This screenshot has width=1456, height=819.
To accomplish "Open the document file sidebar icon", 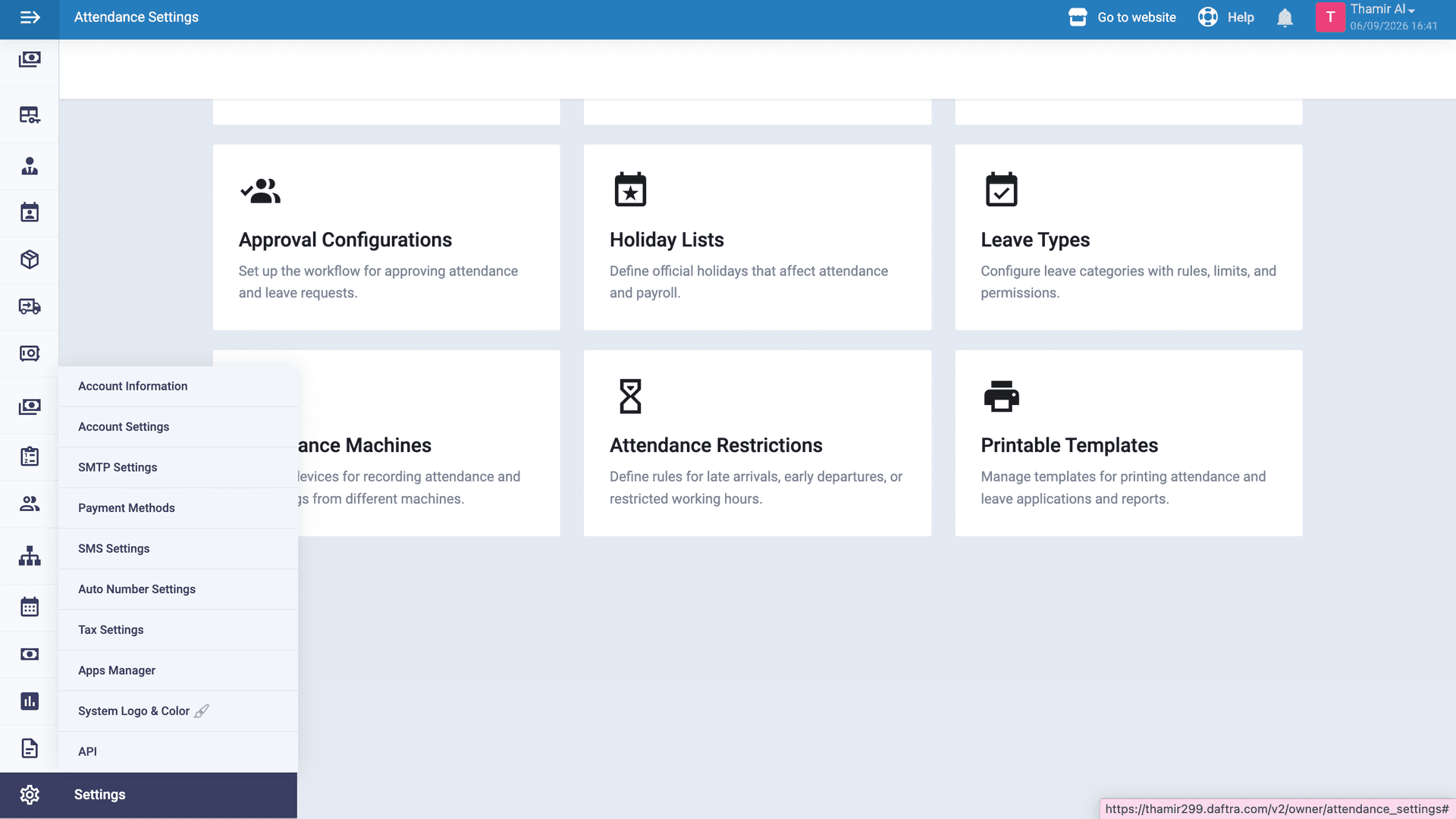I will click(x=30, y=748).
